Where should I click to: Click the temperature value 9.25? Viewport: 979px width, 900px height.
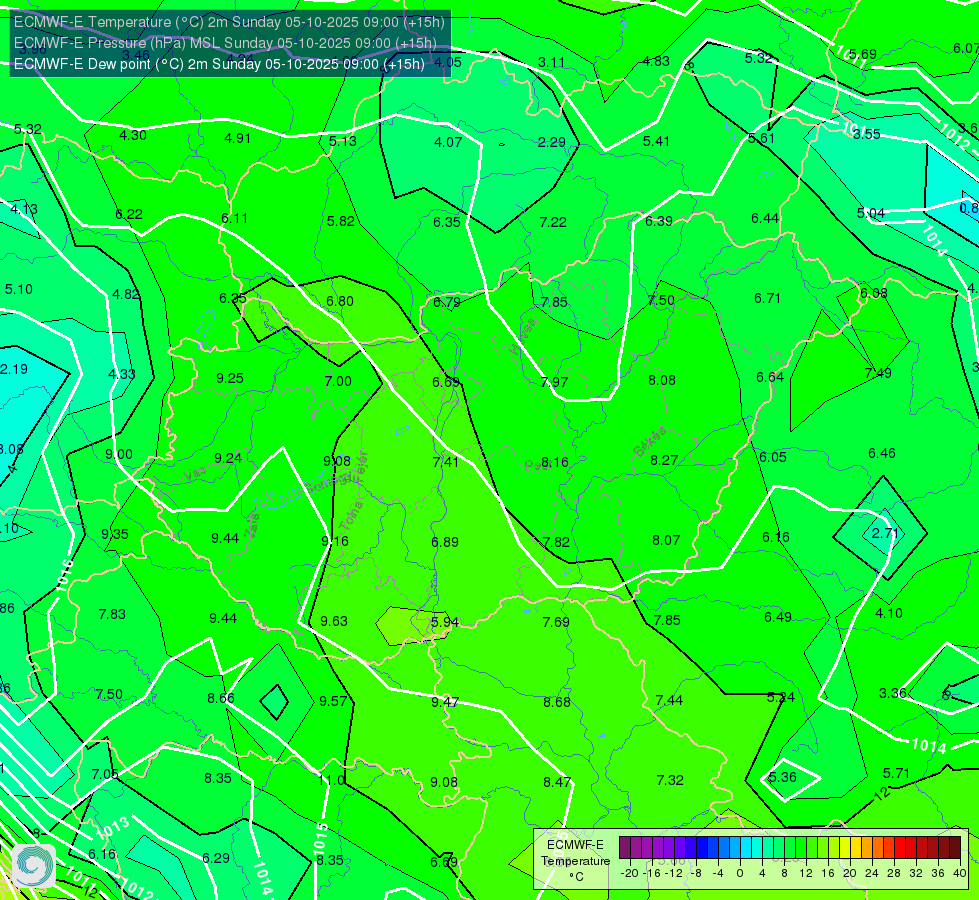click(x=230, y=378)
